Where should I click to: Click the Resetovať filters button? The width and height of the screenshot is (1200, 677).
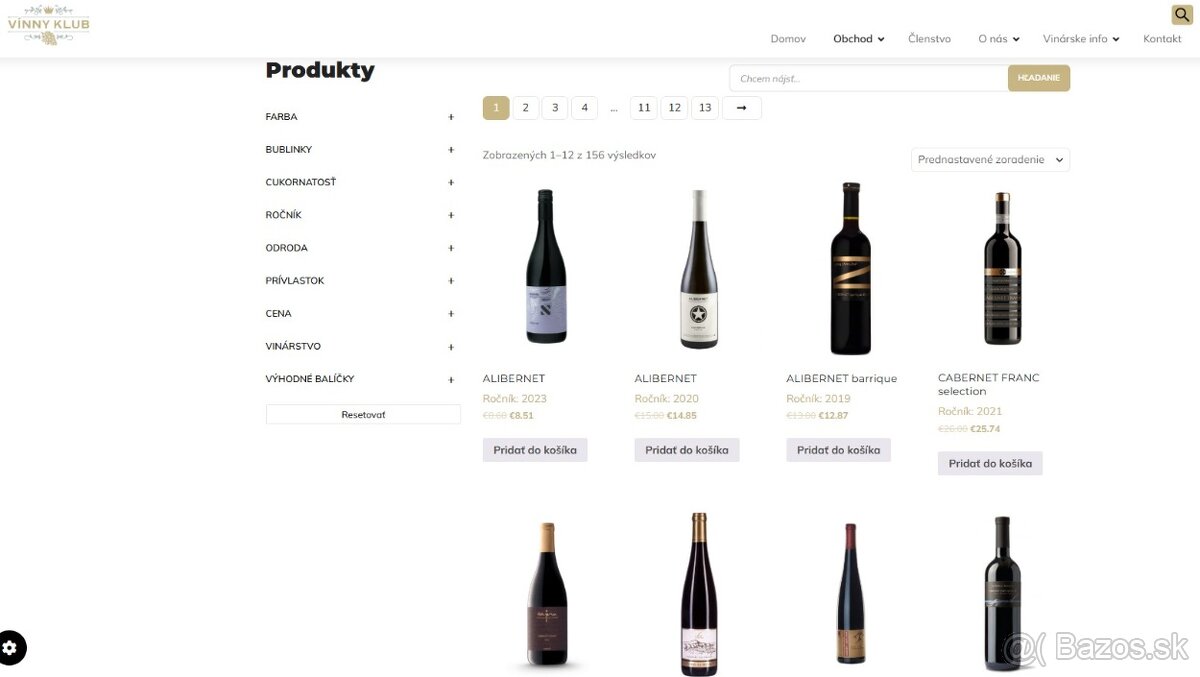(x=363, y=414)
